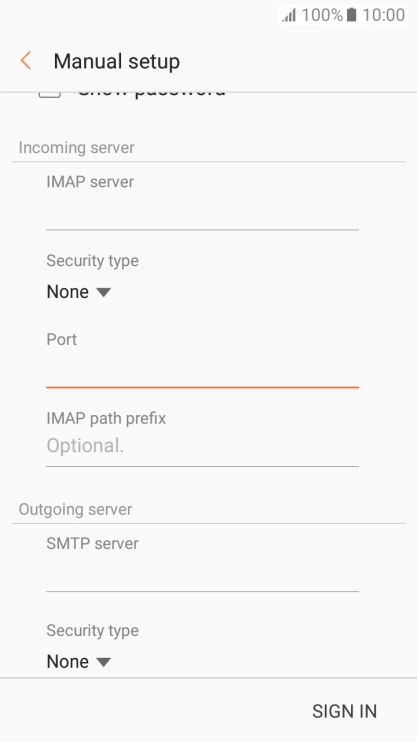
Task: Focus the IMAP server input field
Action: [x=203, y=214]
